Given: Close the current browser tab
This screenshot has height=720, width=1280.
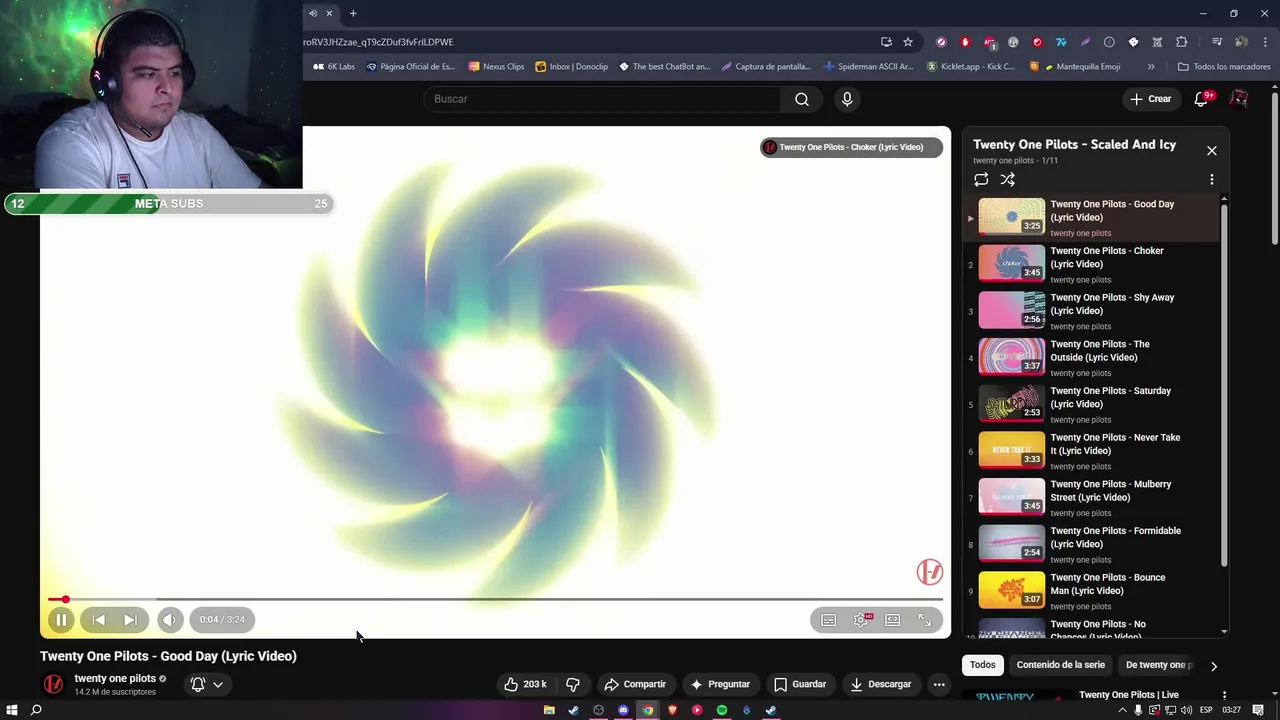Looking at the screenshot, I should (329, 13).
